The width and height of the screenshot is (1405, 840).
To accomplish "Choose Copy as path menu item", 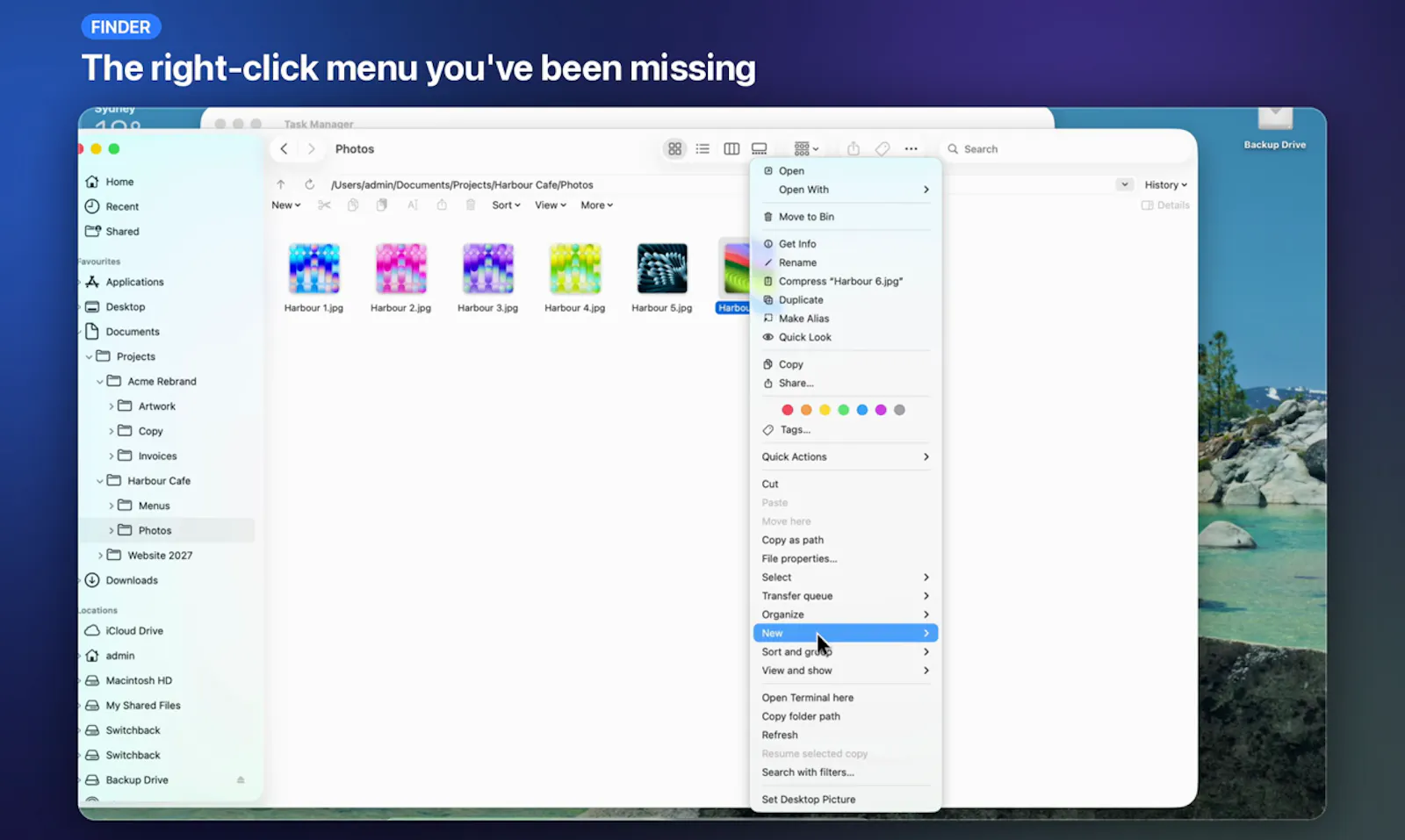I will [x=846, y=540].
